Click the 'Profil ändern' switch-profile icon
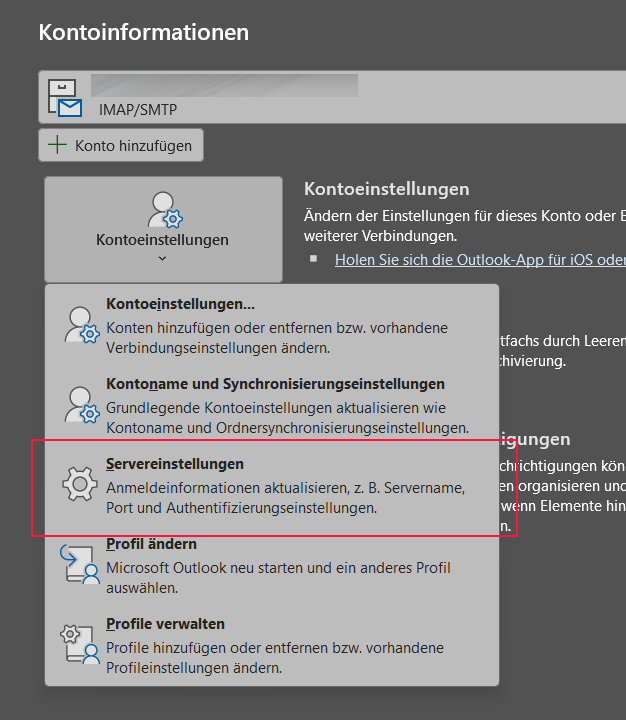Viewport: 626px width, 720px height. [79, 565]
